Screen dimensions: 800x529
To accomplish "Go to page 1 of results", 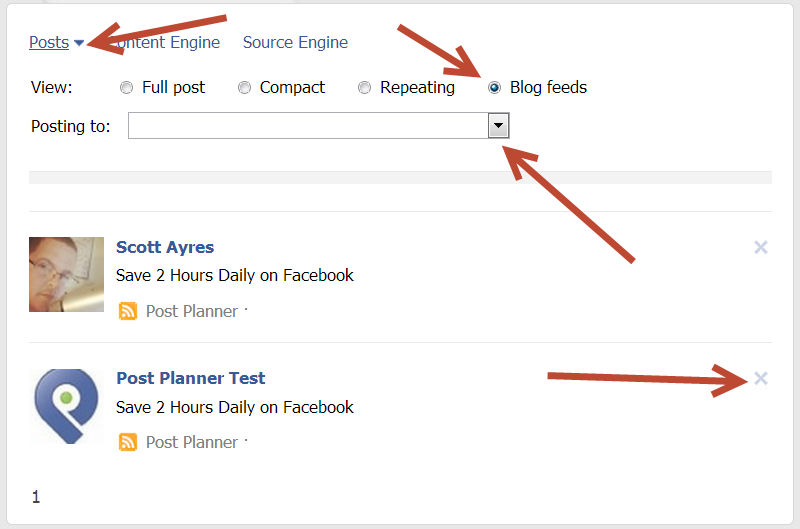I will [x=36, y=497].
